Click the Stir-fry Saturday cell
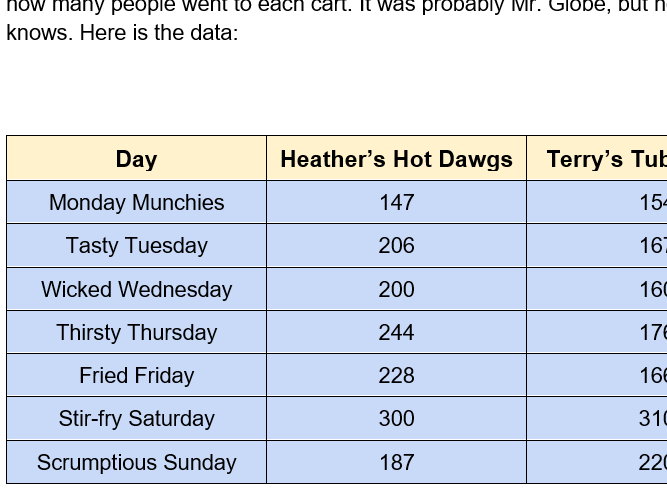 (x=137, y=418)
